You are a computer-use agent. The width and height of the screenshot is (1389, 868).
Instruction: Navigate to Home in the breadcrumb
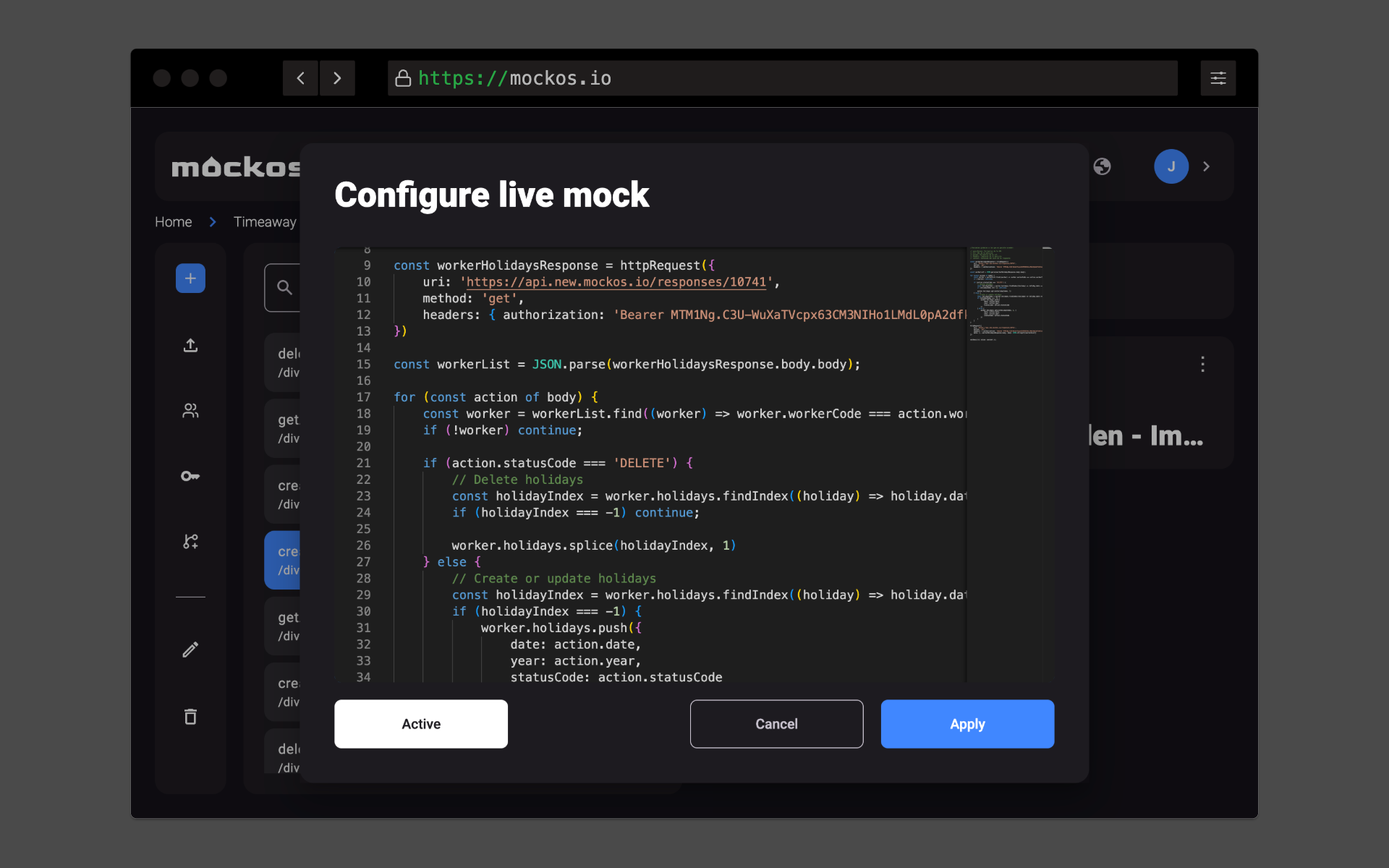click(173, 221)
